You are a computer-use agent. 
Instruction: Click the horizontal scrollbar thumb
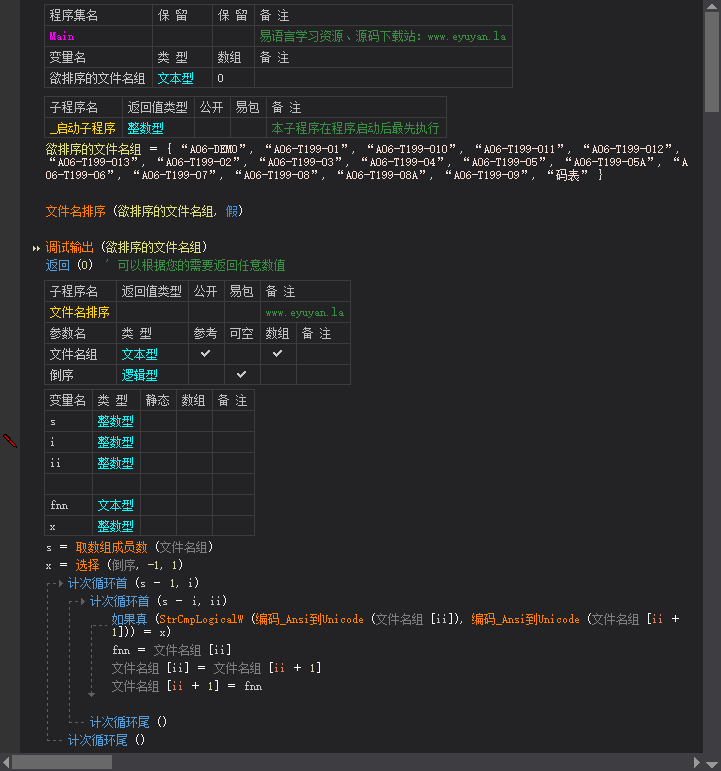point(62,763)
